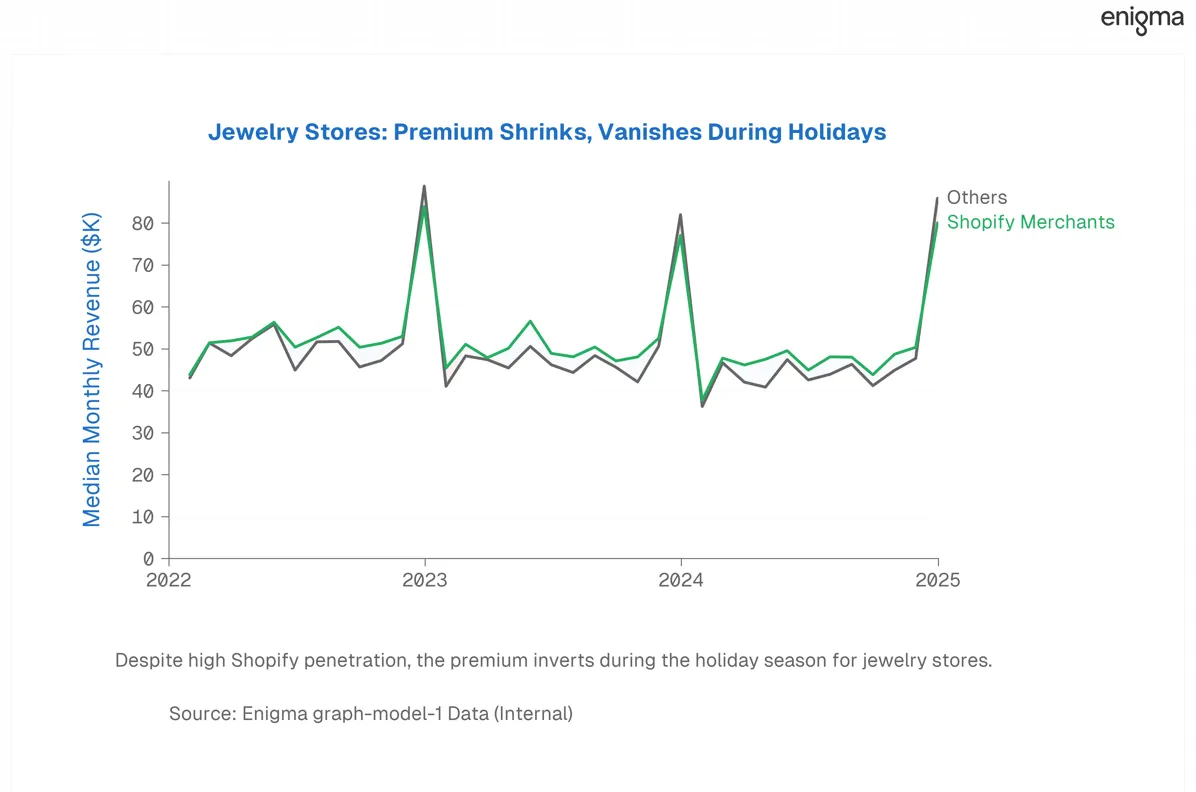This screenshot has height=792, width=1196.
Task: Click the 2024 holiday peak on the chart
Action: point(680,215)
